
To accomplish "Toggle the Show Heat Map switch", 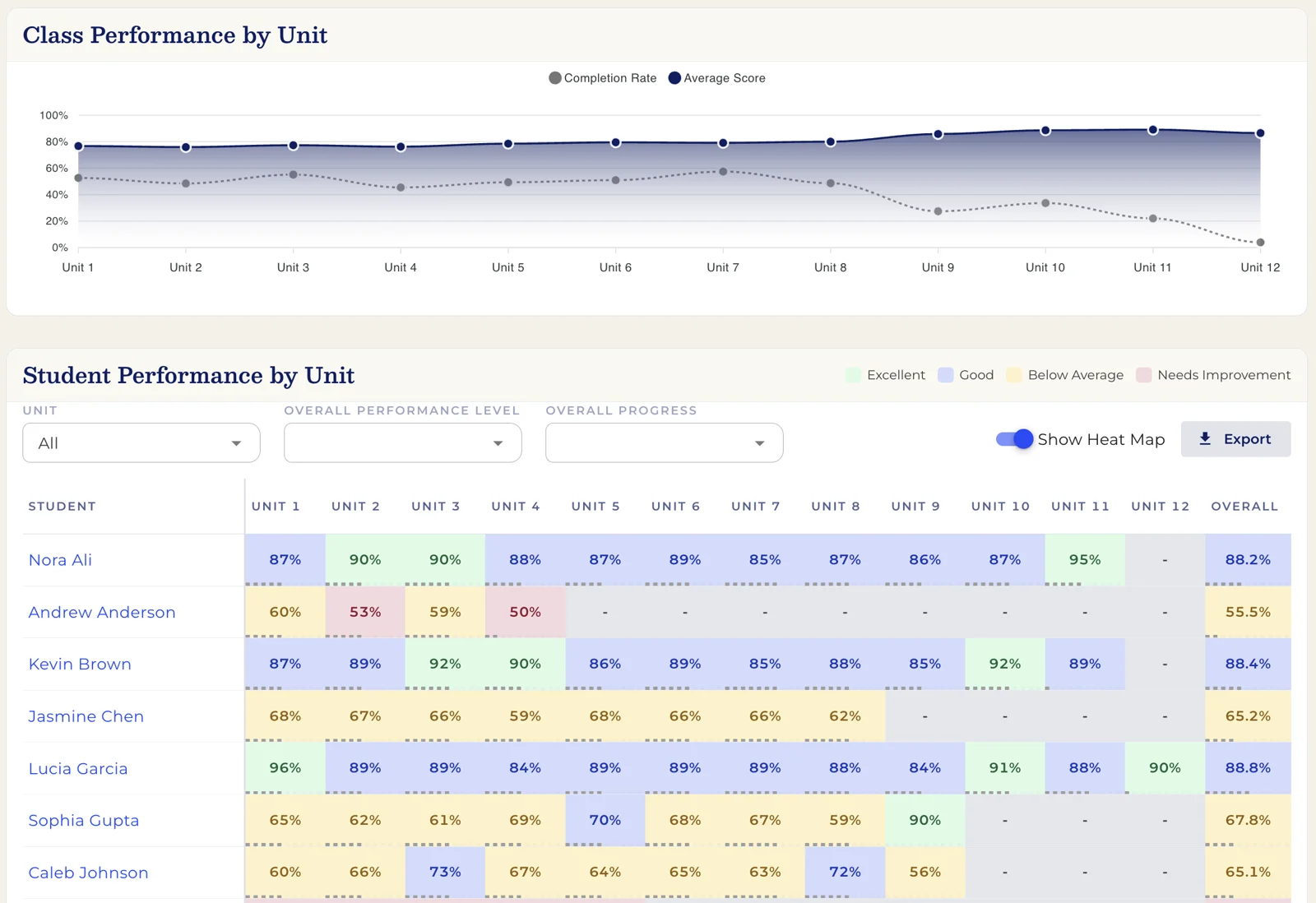I will (x=1014, y=439).
